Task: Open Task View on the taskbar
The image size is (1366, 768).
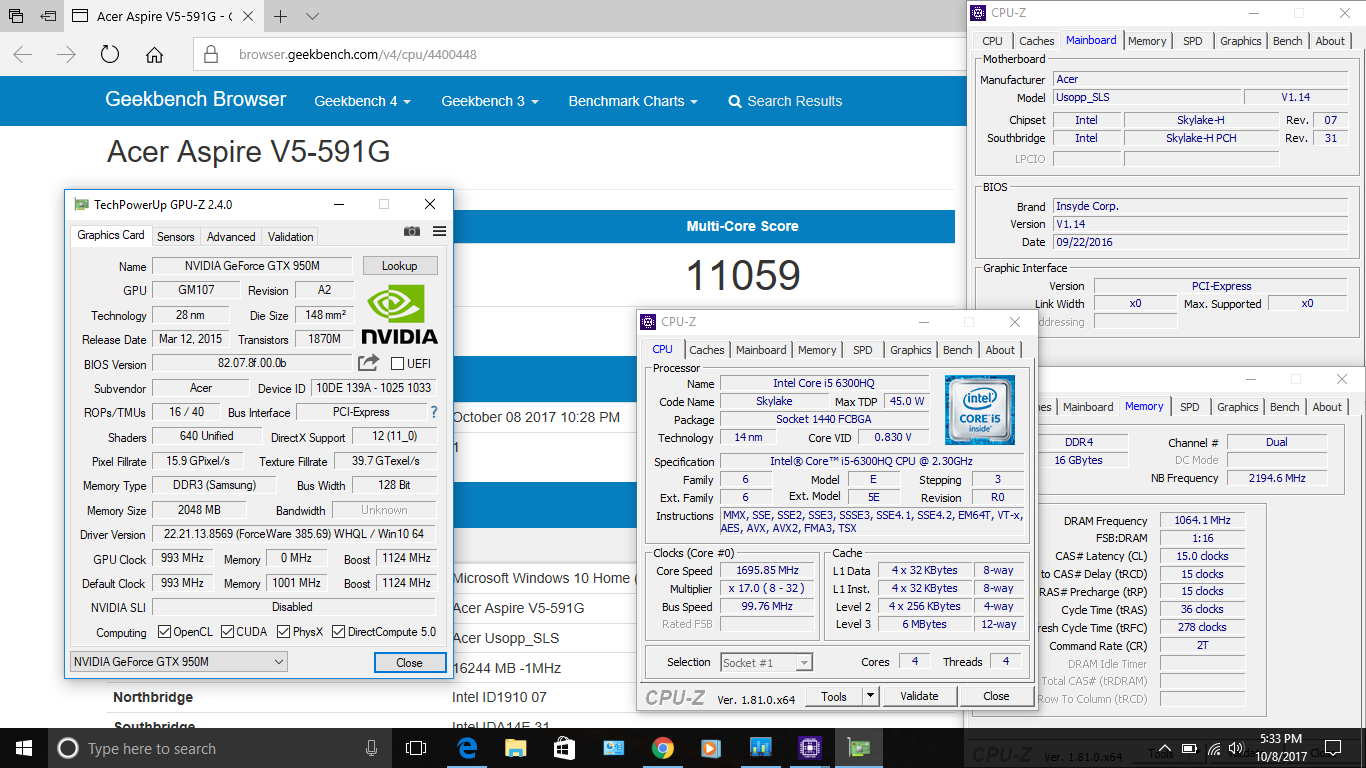Action: tap(416, 748)
